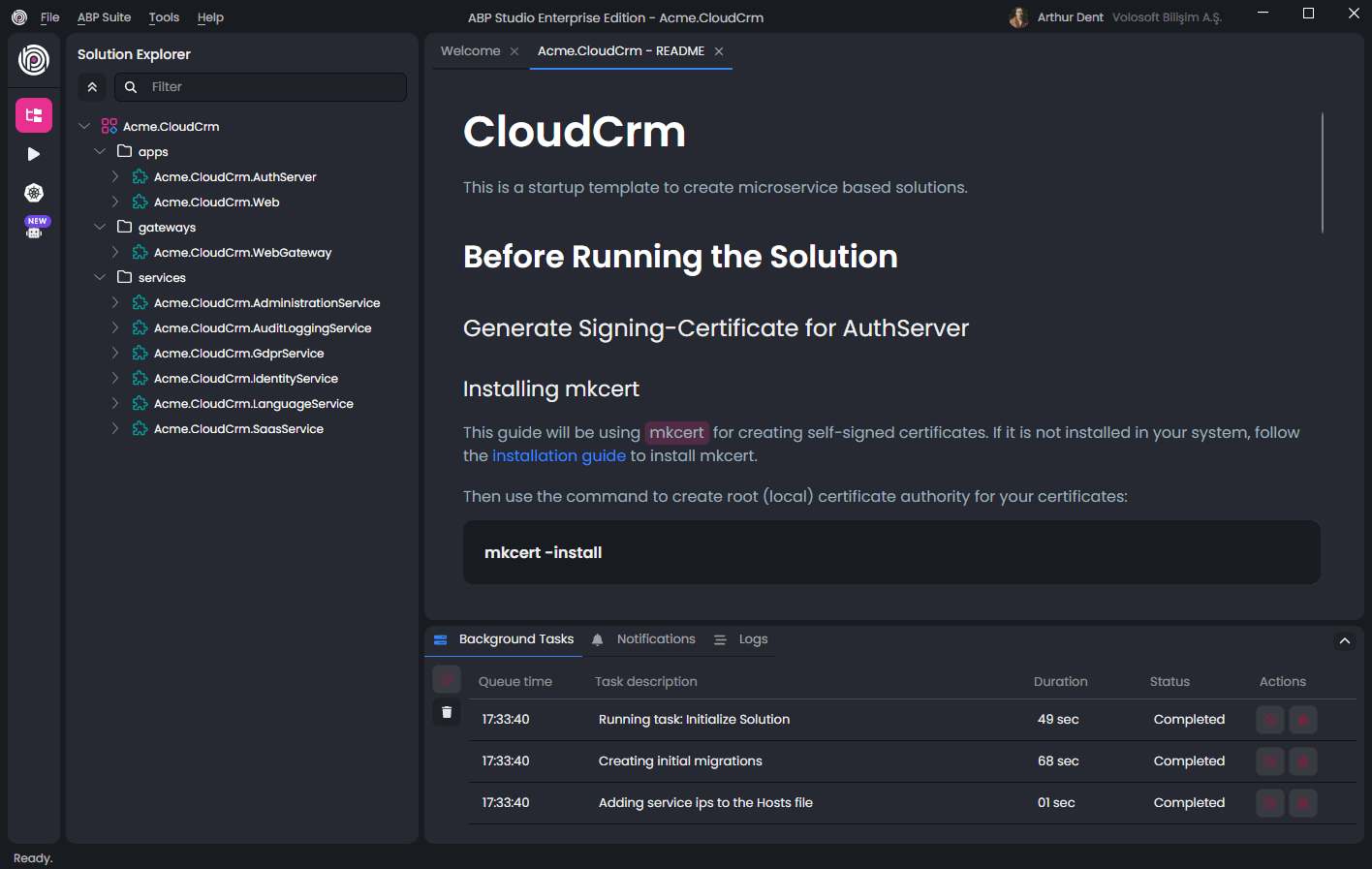
Task: Run the solution using the play icon
Action: click(33, 153)
